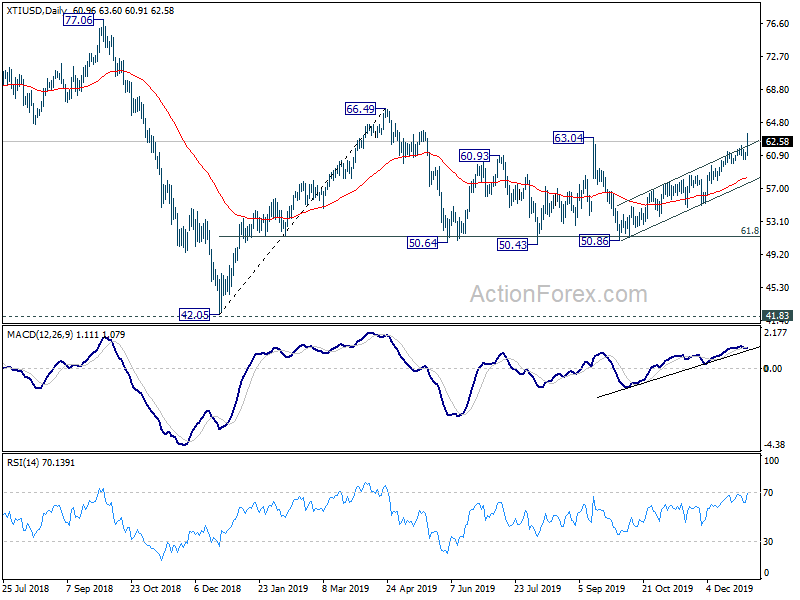The image size is (800, 600).
Task: Click the 77.06 price peak label
Action: coord(79,20)
